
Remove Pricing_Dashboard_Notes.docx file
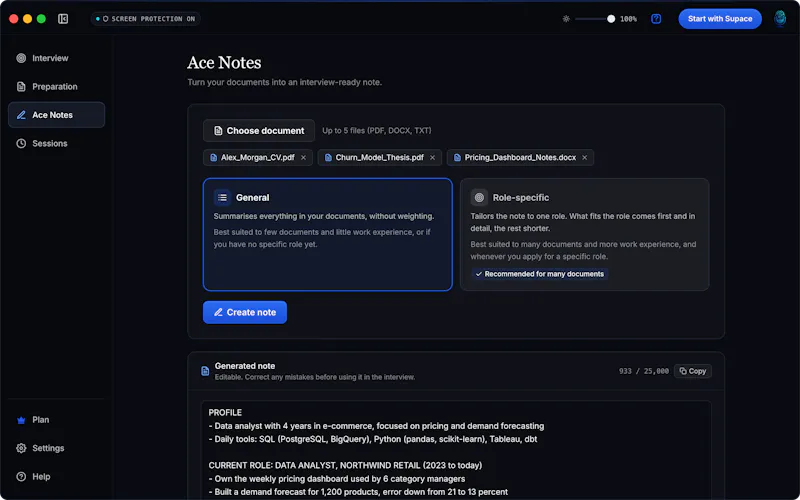pyautogui.click(x=585, y=158)
